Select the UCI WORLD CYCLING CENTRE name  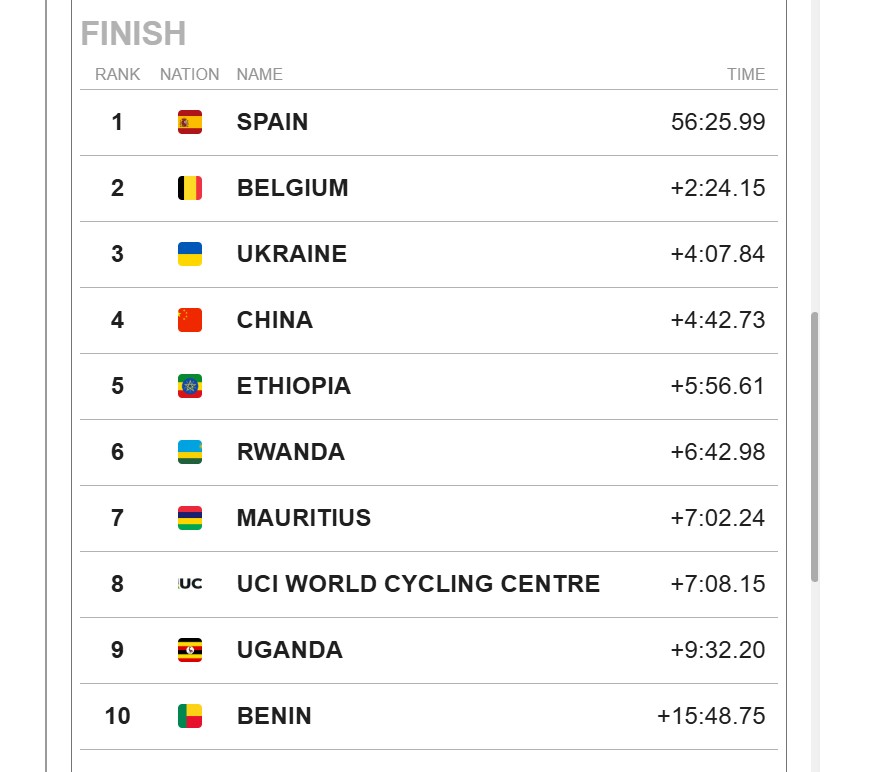point(418,584)
